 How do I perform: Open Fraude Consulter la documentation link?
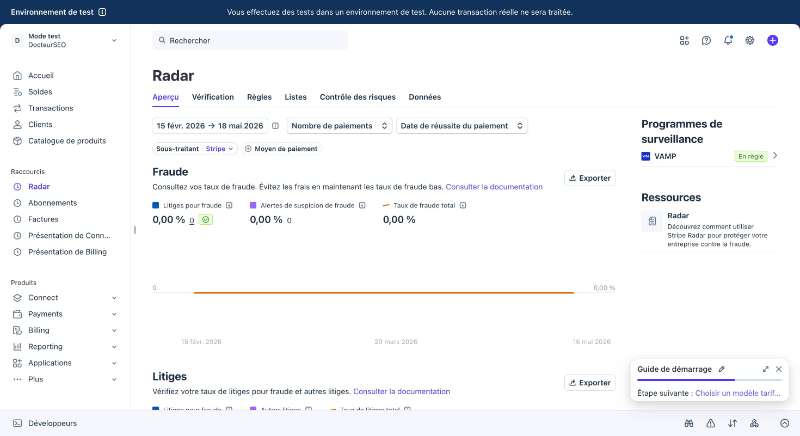click(x=494, y=187)
